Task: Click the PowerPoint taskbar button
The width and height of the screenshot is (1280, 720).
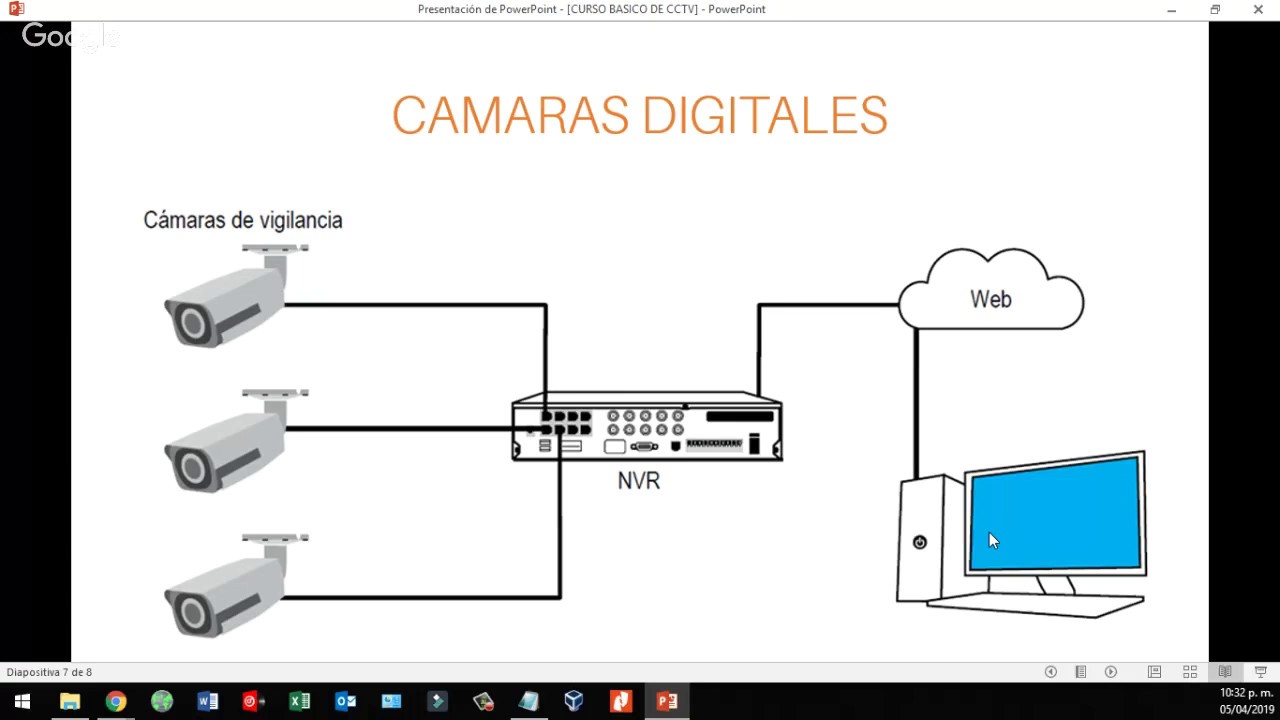Action: [x=667, y=701]
